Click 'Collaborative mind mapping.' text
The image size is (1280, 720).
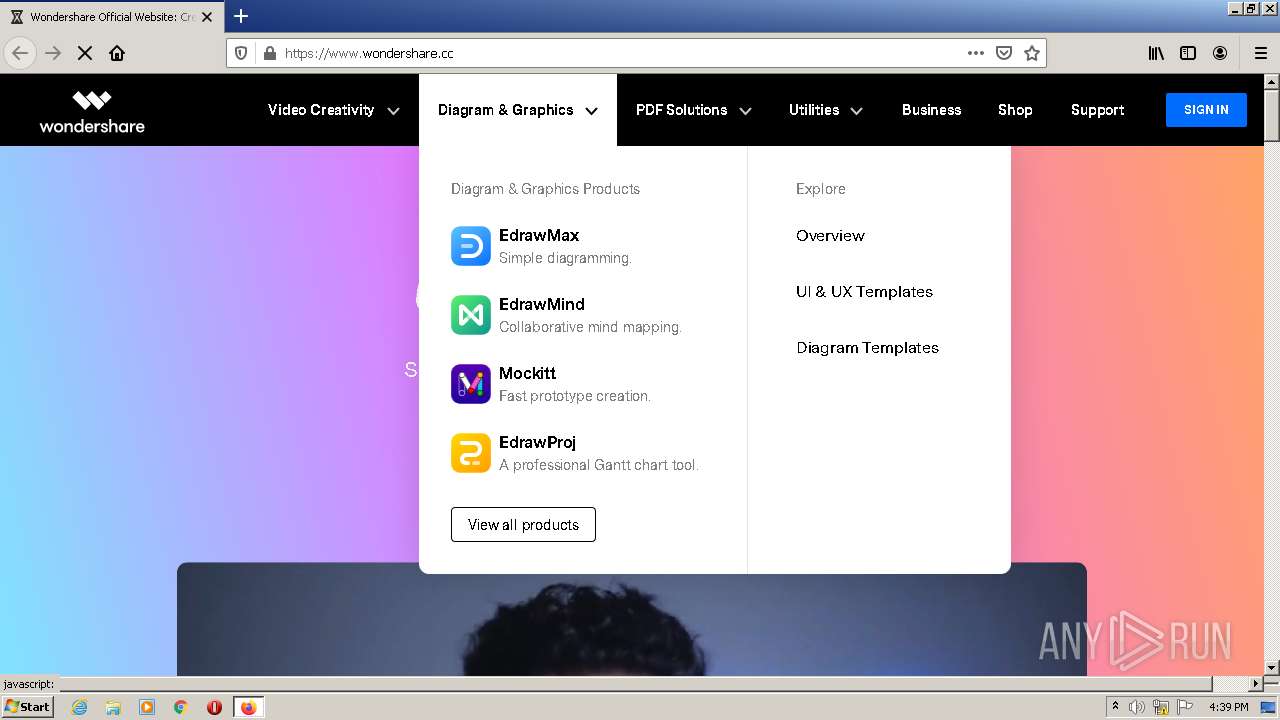(x=590, y=327)
